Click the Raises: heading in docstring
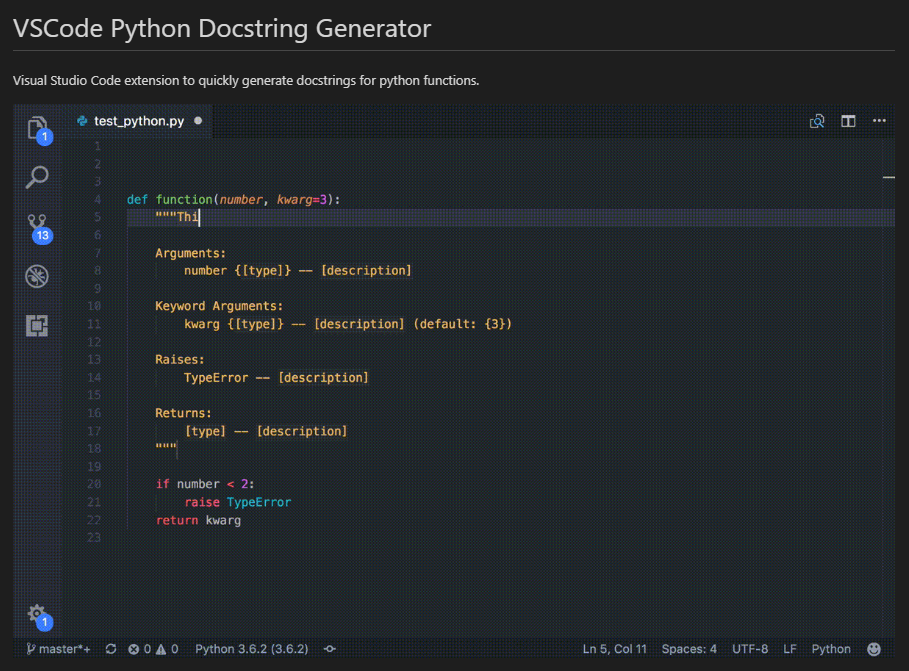The height and width of the screenshot is (671, 909). [x=180, y=360]
